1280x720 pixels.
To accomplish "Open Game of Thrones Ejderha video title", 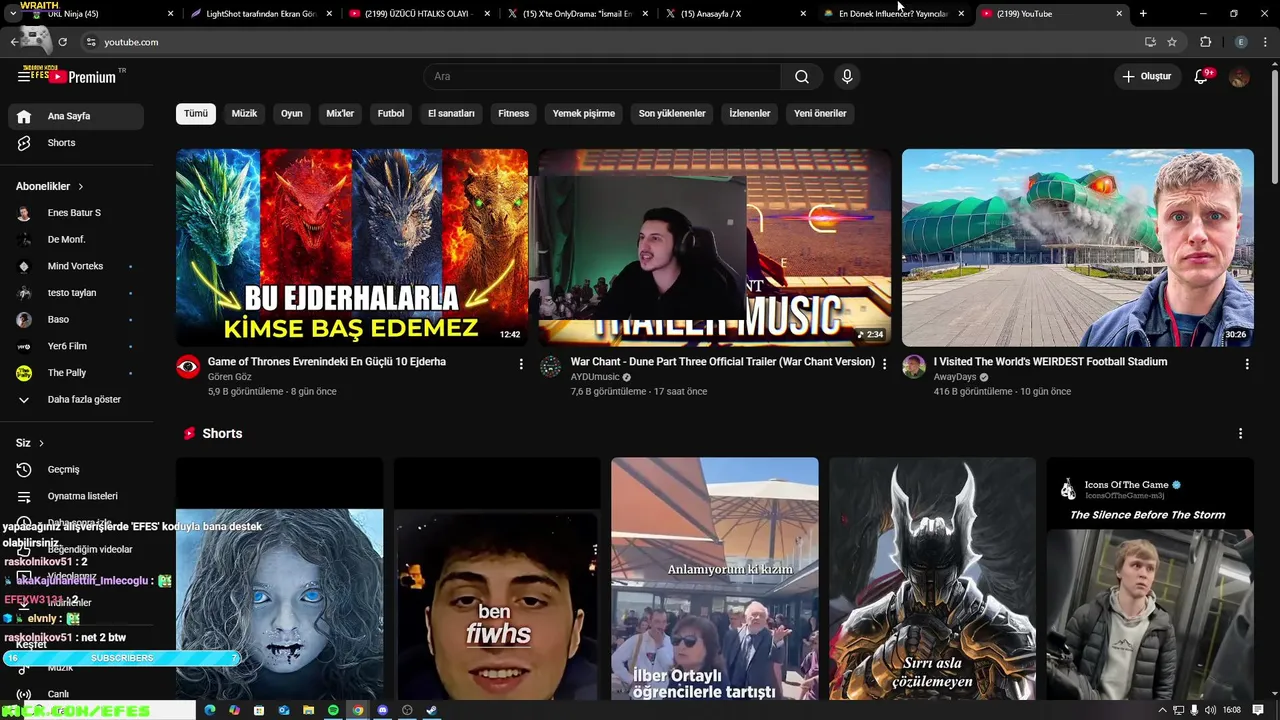I will pyautogui.click(x=327, y=362).
